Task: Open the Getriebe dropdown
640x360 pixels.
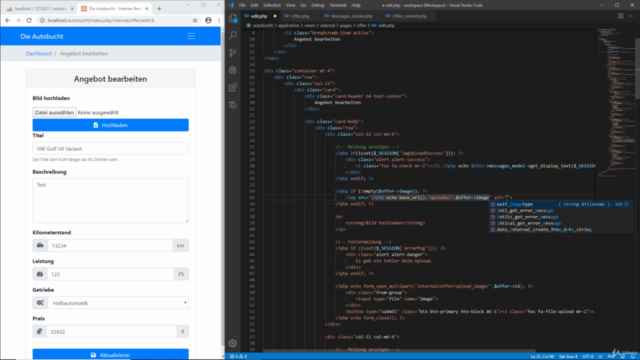Action: (x=118, y=303)
